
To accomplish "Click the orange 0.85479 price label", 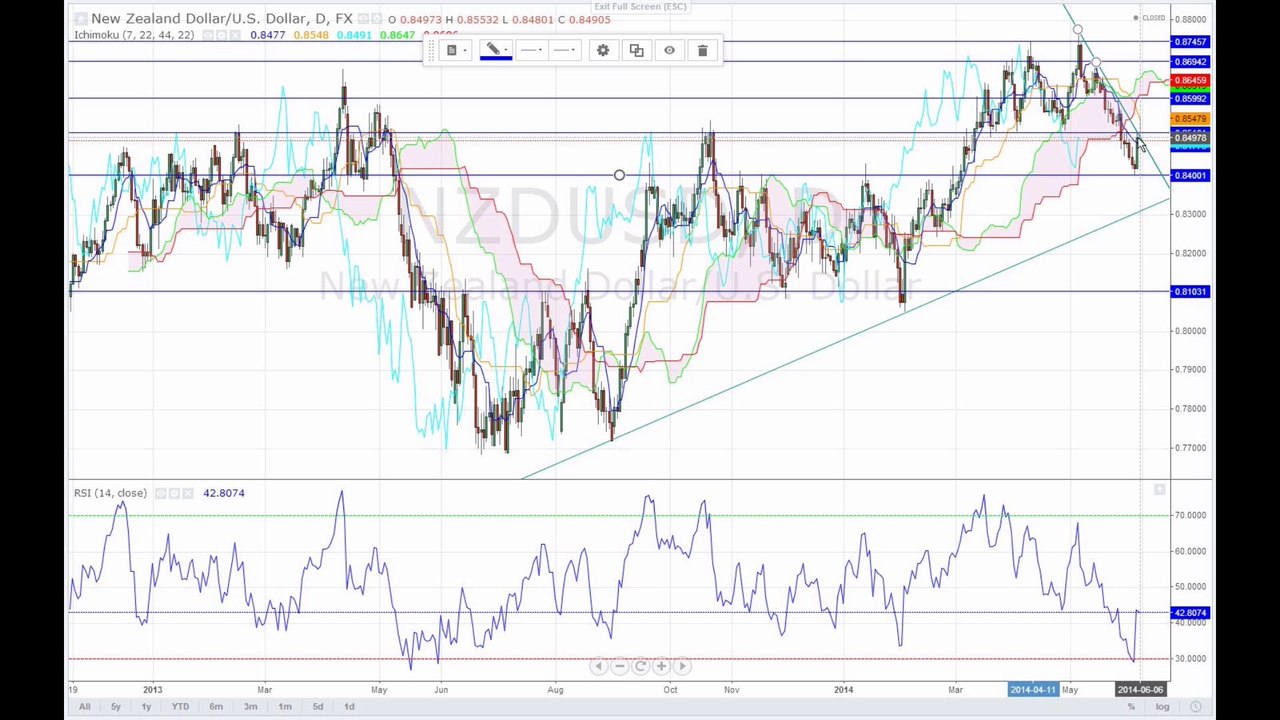I will pyautogui.click(x=1190, y=119).
